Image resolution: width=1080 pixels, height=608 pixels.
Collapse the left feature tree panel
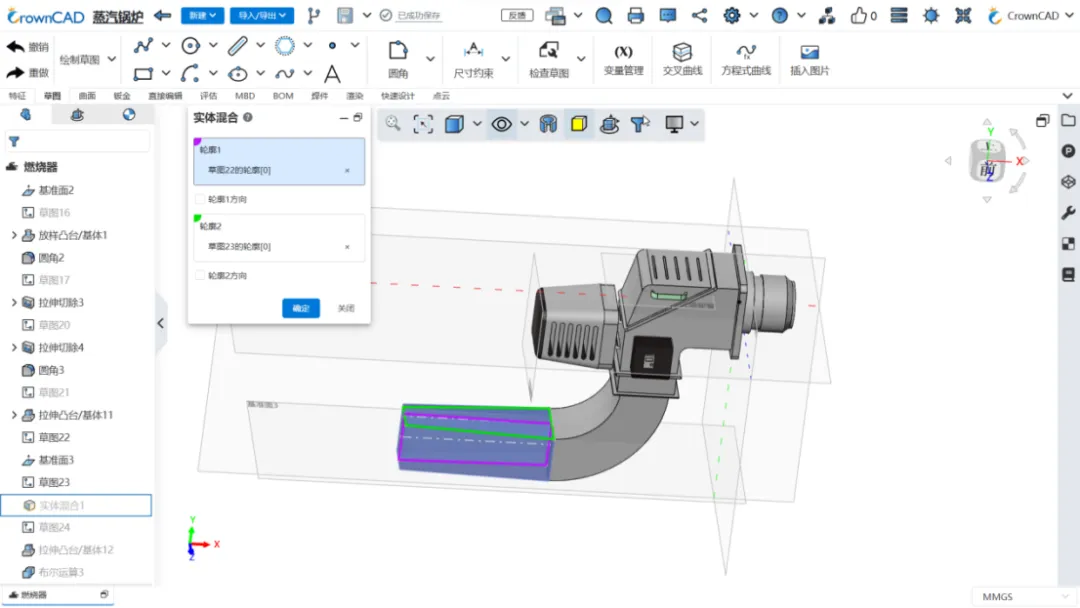pos(160,323)
